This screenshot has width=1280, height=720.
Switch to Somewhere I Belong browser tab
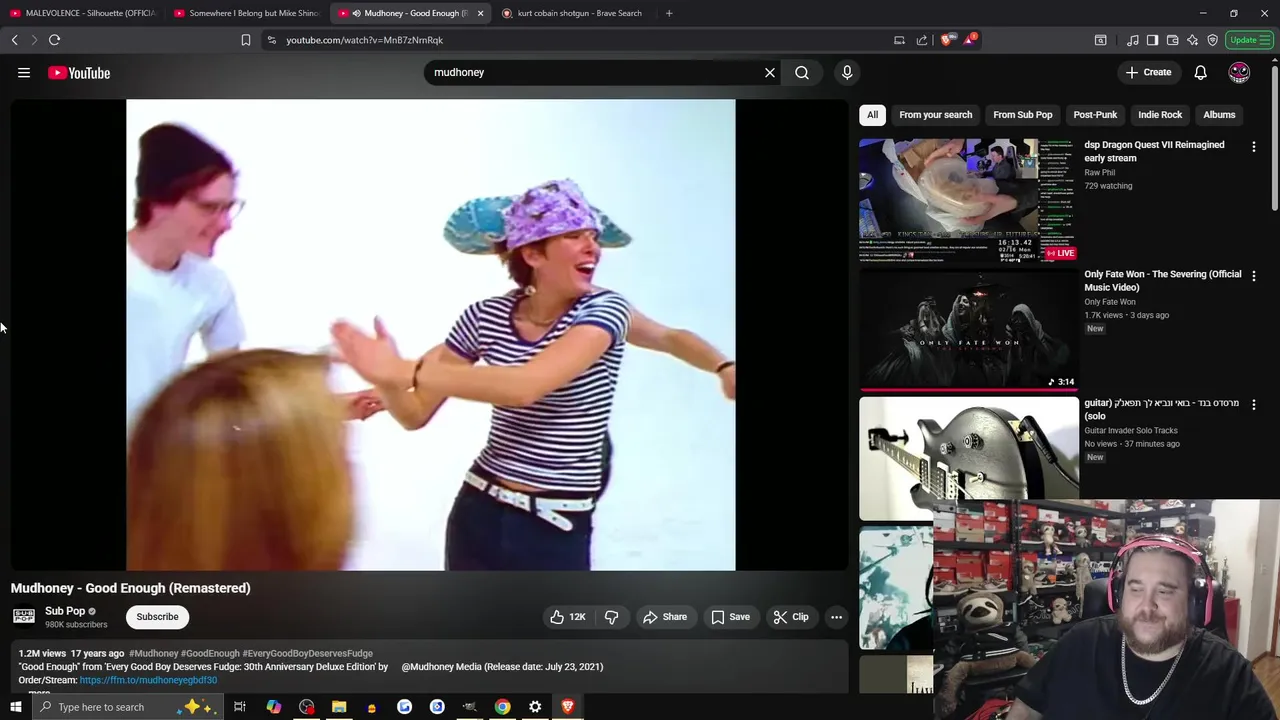pos(247,13)
